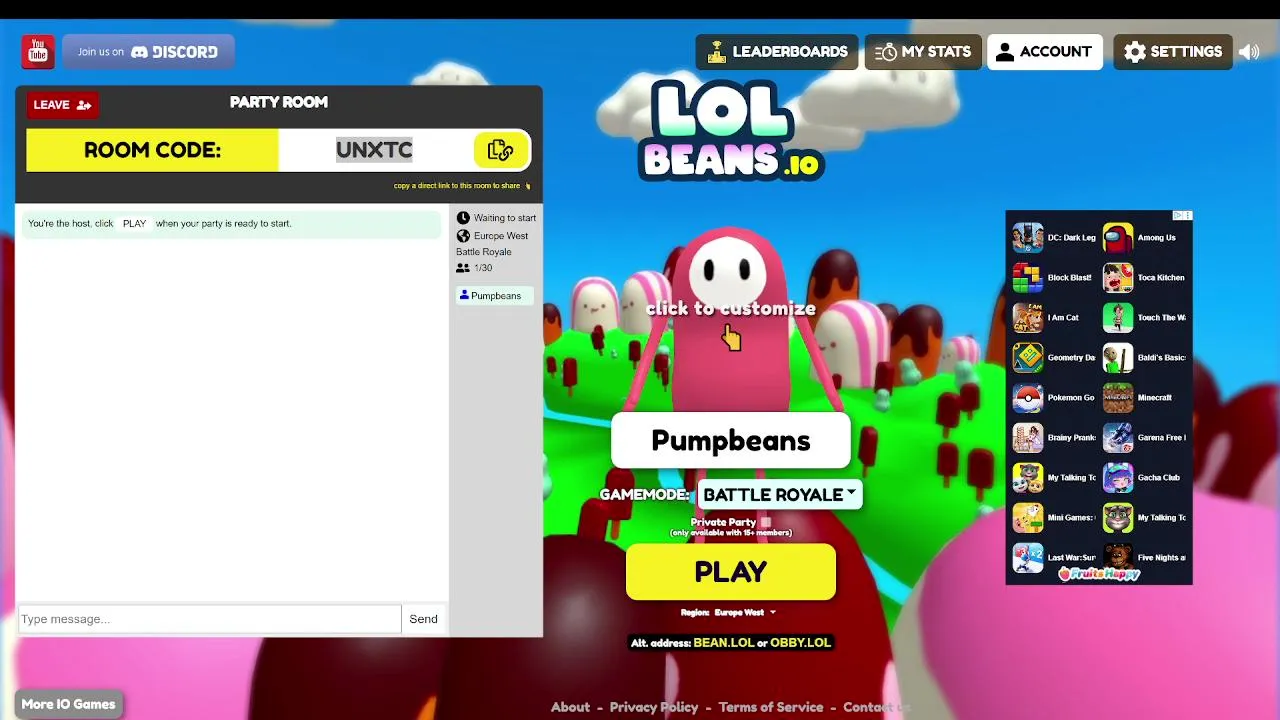Open the Minecraft ad icon
Screen dimensions: 1280x720
click(x=1118, y=398)
